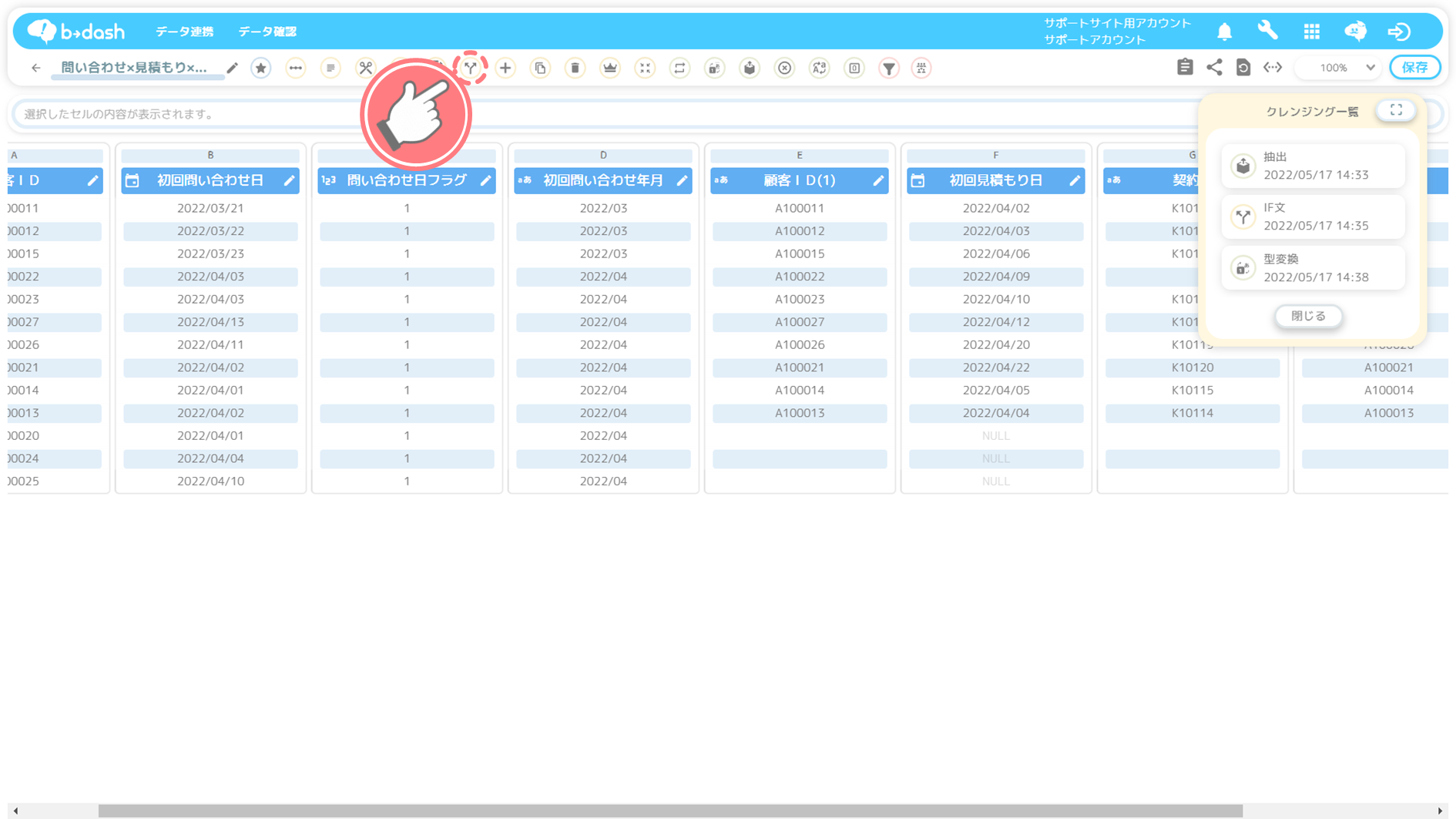Click the crossed tools toolbar icon

click(366, 68)
